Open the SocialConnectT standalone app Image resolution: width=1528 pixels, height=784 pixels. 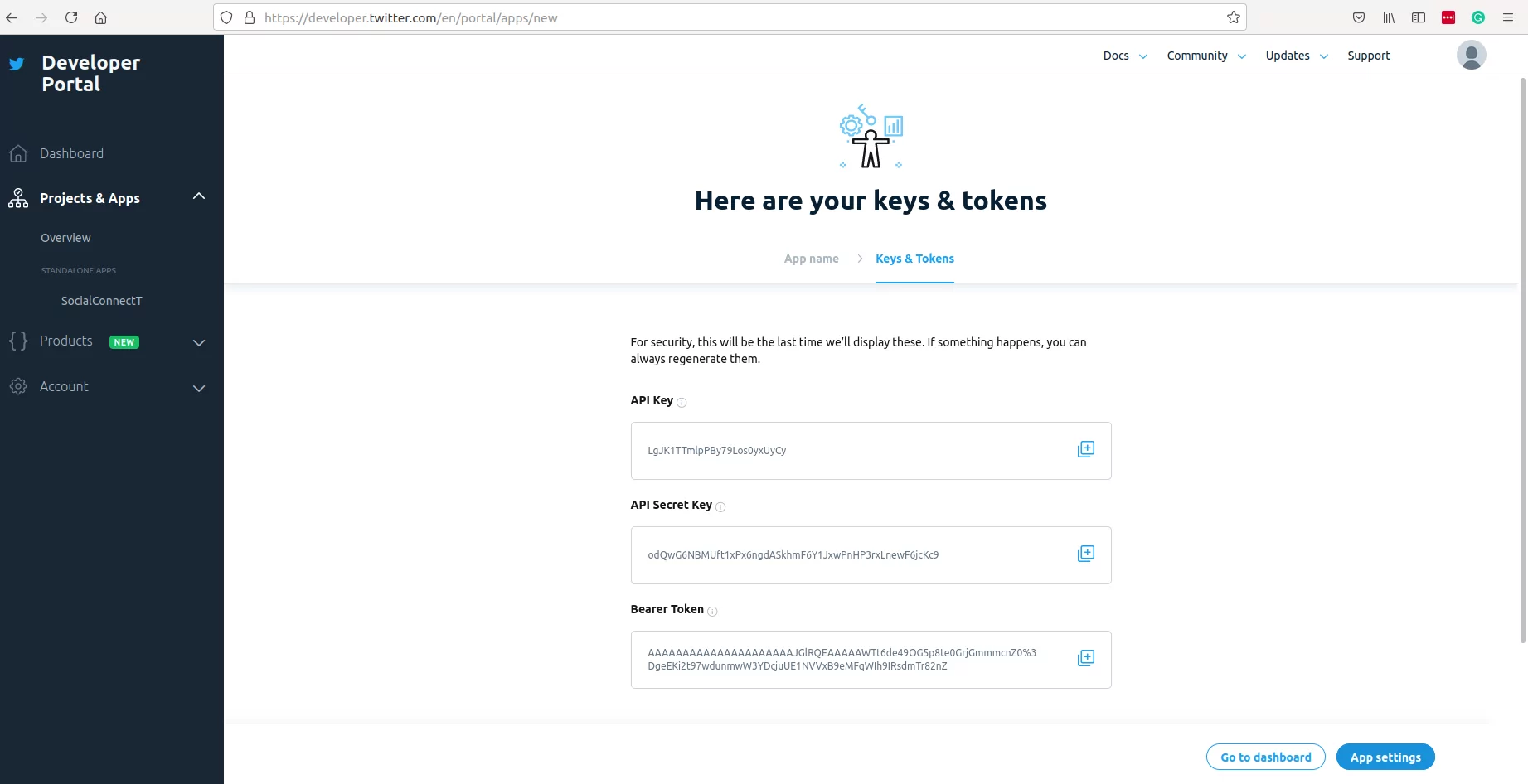[101, 301]
